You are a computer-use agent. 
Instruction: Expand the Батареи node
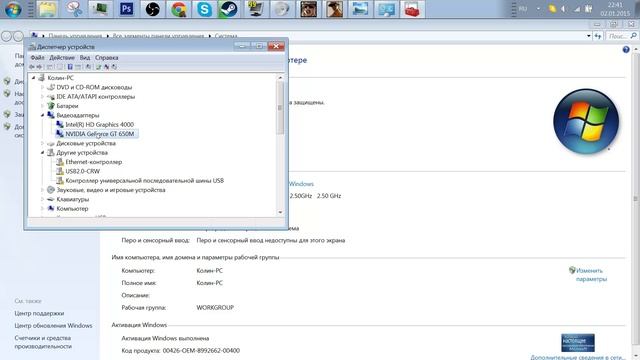[42, 106]
